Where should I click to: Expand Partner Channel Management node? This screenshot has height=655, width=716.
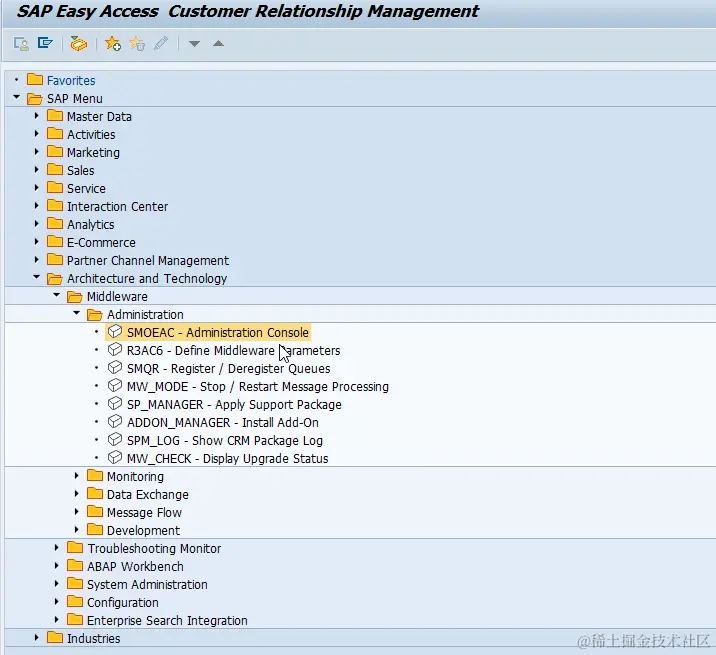(x=37, y=260)
